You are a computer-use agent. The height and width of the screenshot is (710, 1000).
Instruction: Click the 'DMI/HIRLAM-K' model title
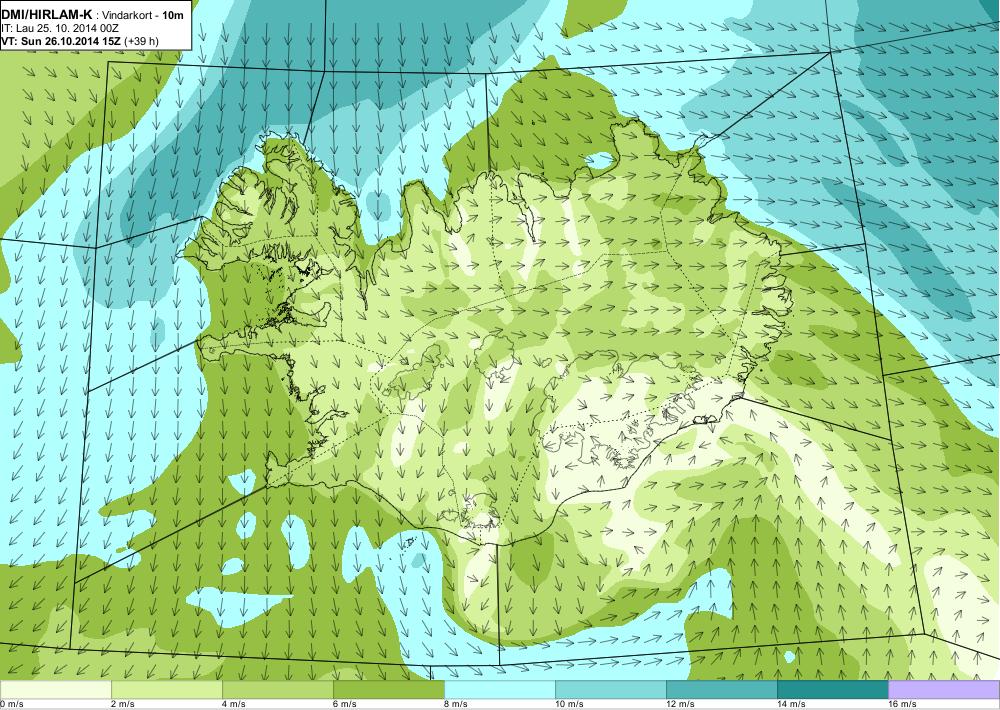click(47, 14)
